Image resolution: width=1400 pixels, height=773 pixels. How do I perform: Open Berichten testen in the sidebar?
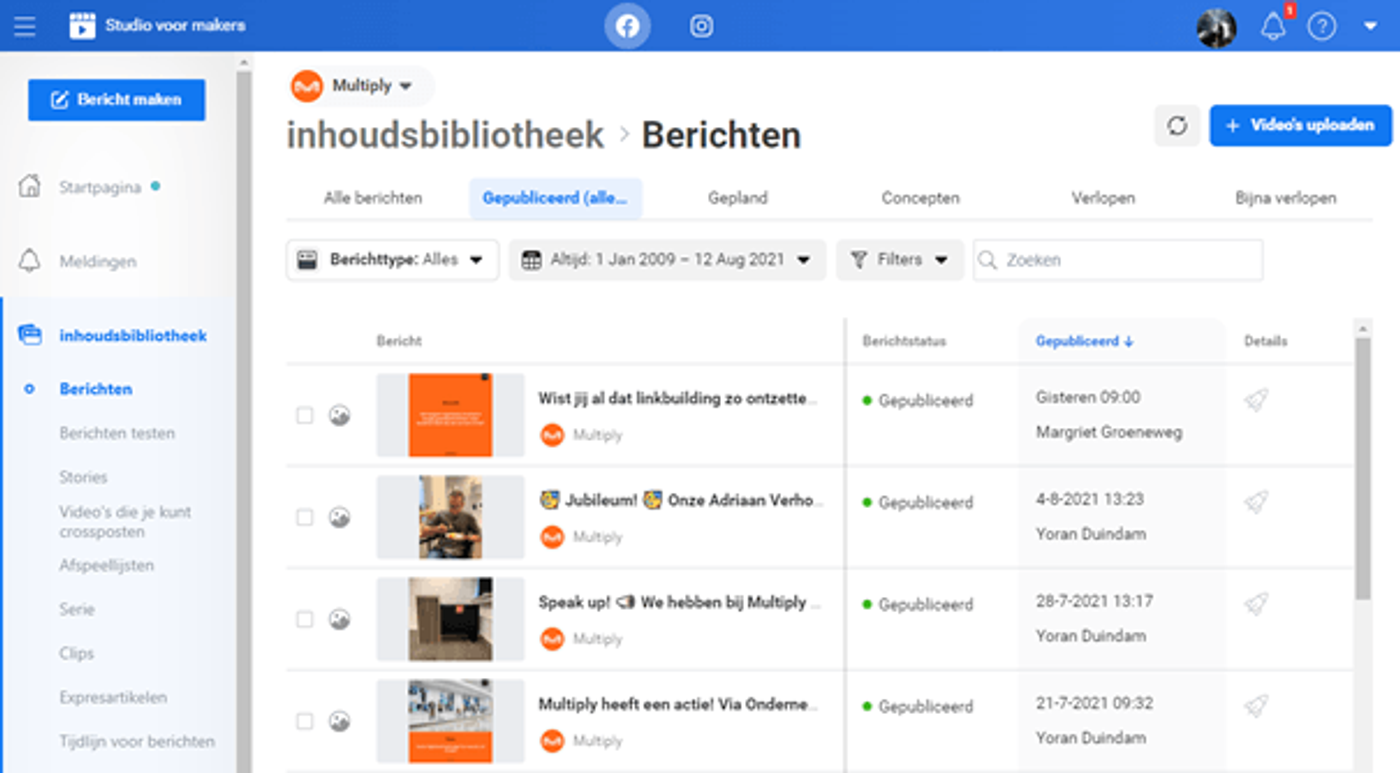[x=117, y=433]
